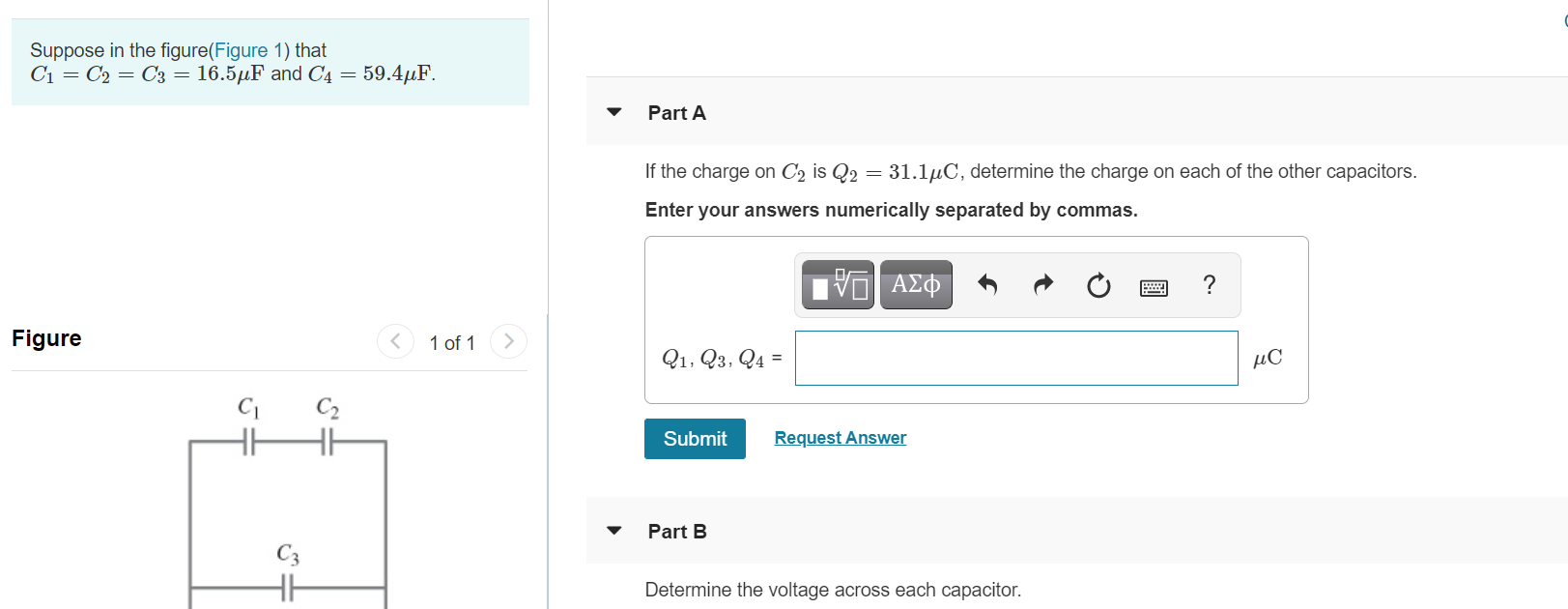Collapse Part A using its disclosure triangle
Screen dimensions: 1568x609
pyautogui.click(x=614, y=111)
